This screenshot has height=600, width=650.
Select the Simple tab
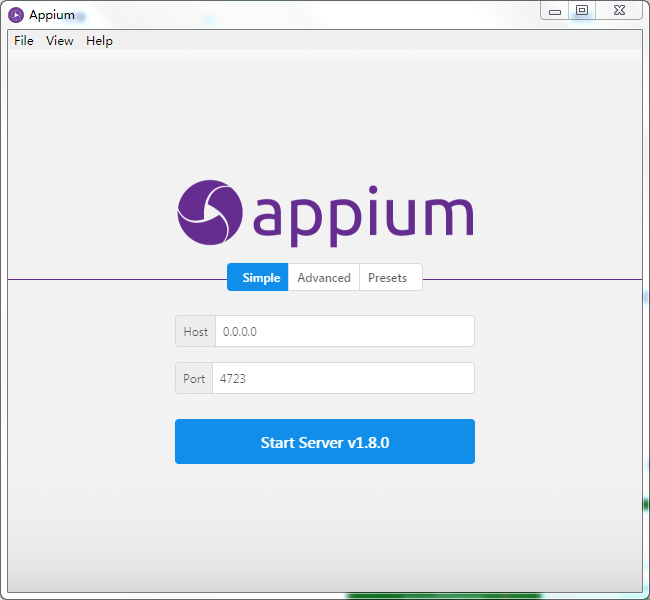click(x=257, y=277)
